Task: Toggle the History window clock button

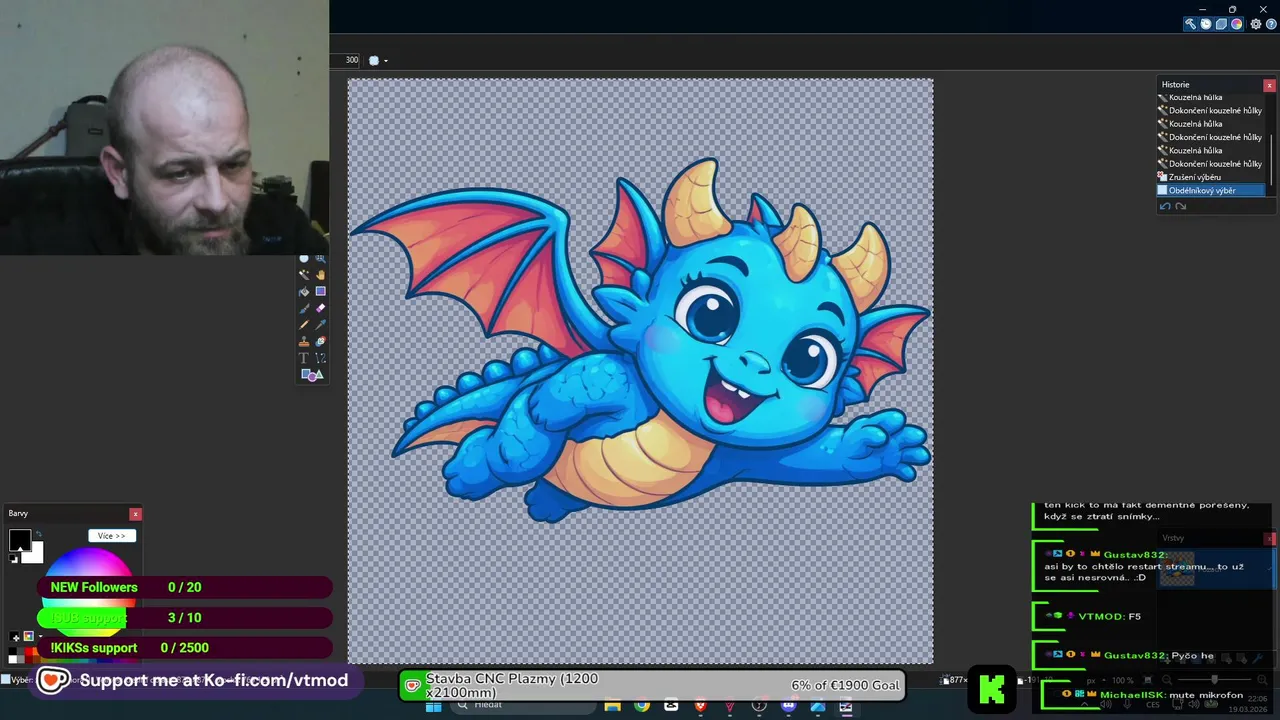Action: tap(1206, 24)
